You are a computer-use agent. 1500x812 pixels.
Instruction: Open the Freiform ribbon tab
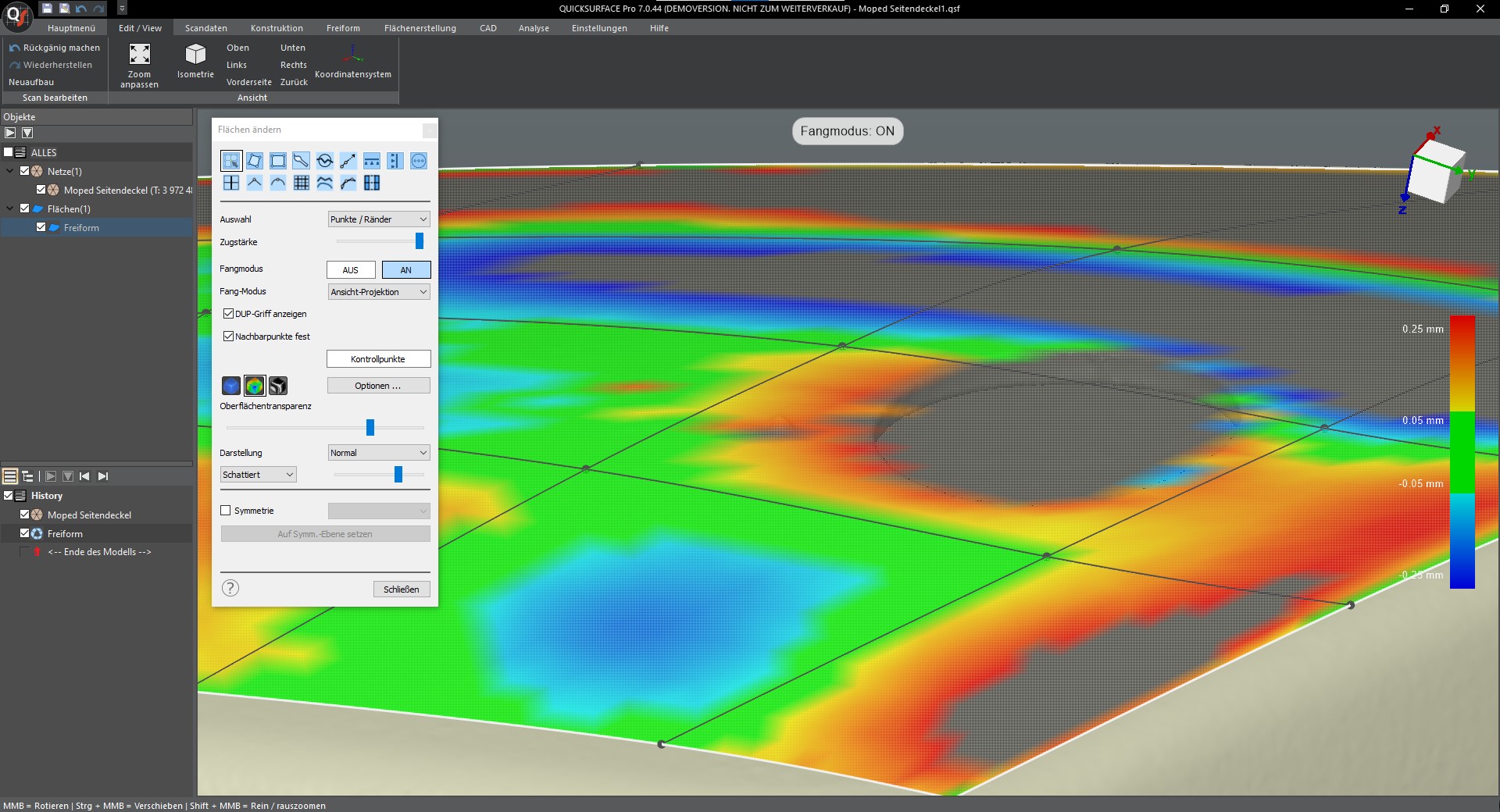point(343,28)
